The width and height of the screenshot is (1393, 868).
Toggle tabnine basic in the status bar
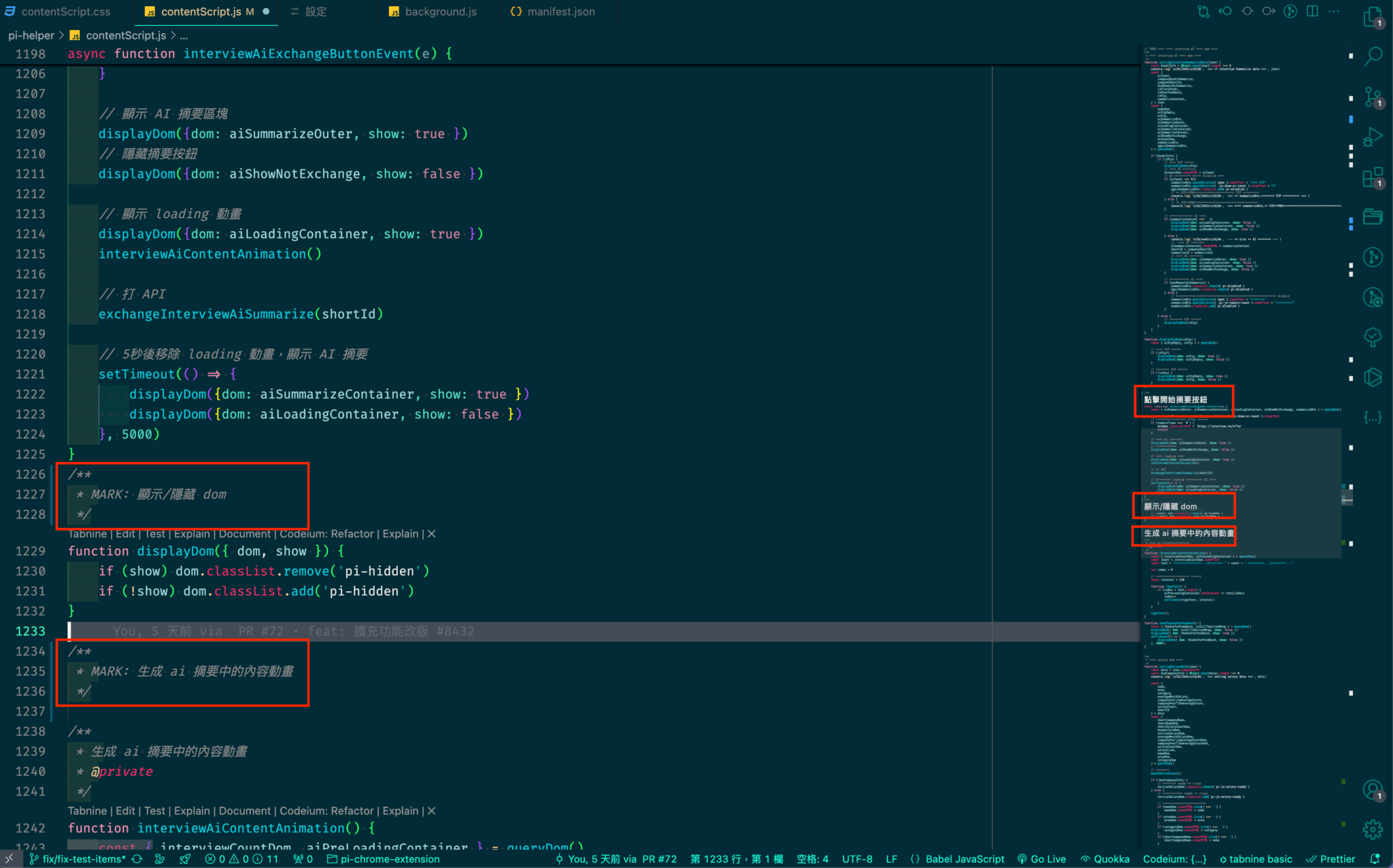click(1256, 858)
